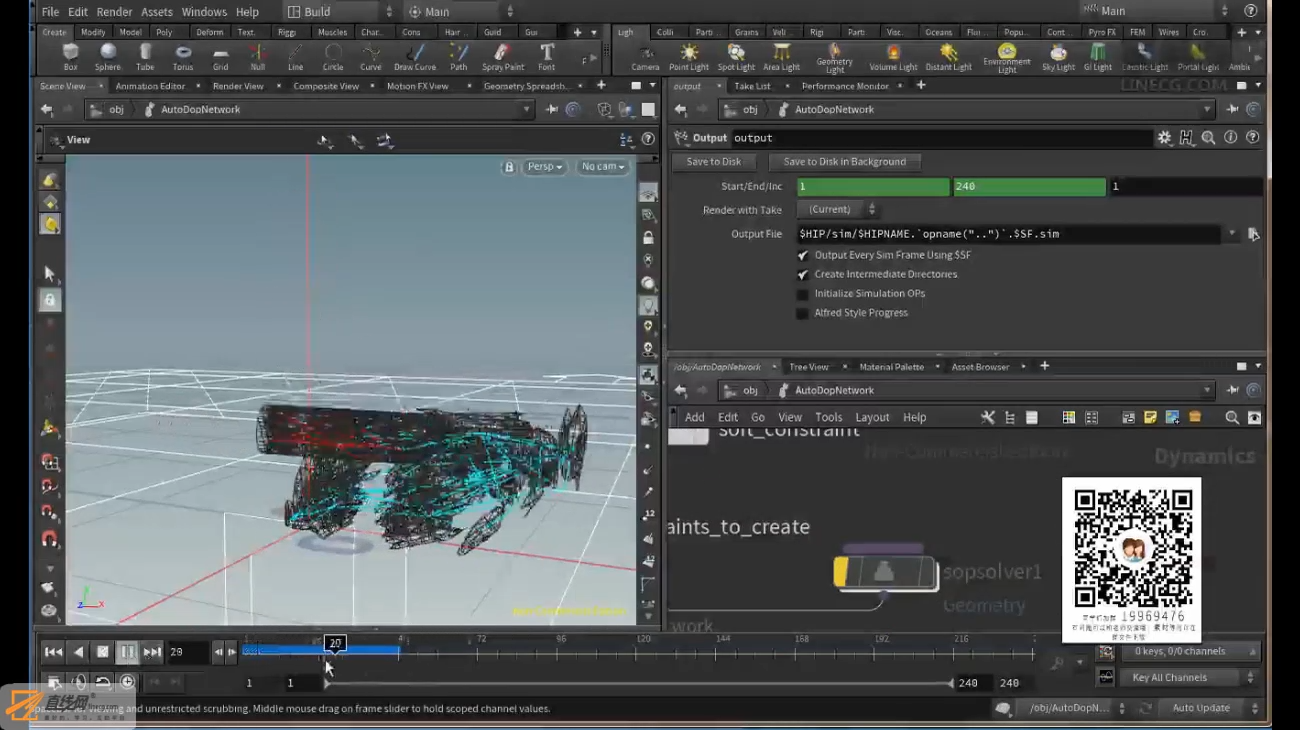The height and width of the screenshot is (730, 1300).
Task: Select the Spray Paint shelf tool
Action: [503, 56]
